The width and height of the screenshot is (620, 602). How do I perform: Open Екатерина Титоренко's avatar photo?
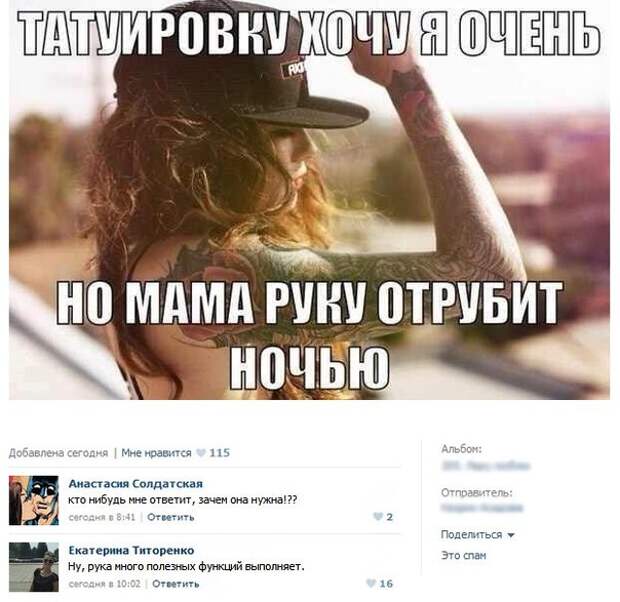(34, 567)
